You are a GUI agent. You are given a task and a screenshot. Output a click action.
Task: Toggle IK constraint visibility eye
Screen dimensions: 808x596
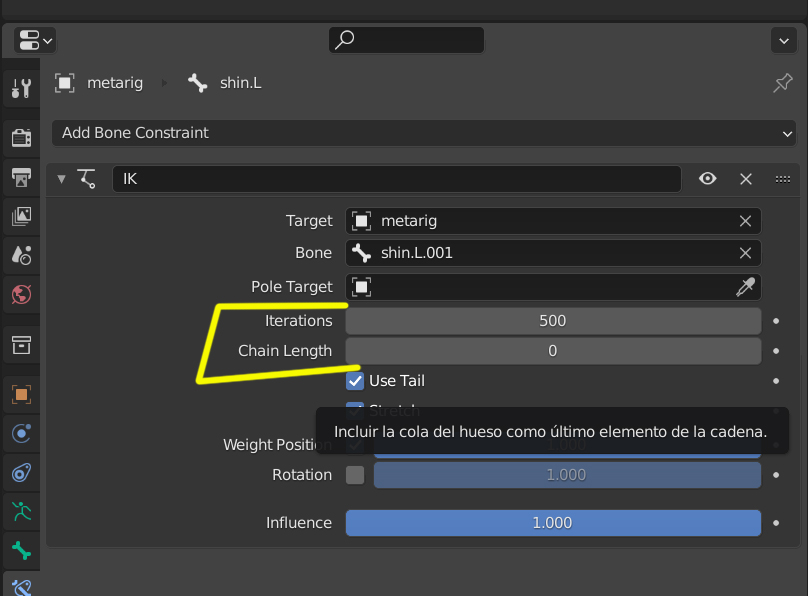click(x=708, y=179)
